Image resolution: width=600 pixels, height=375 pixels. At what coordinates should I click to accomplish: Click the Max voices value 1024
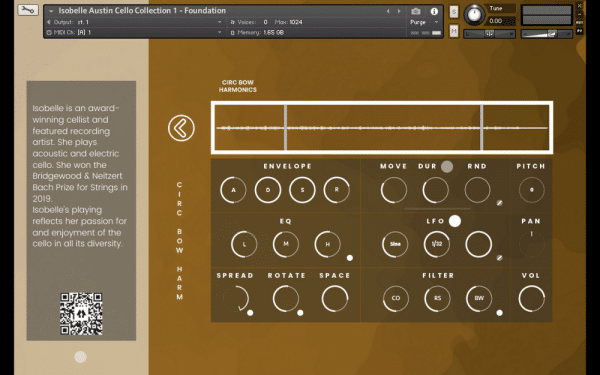[x=295, y=22]
